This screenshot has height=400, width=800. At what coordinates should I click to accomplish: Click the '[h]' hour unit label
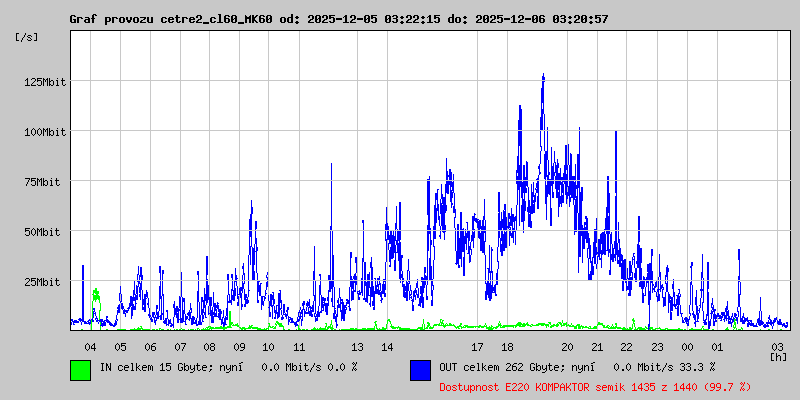point(778,356)
